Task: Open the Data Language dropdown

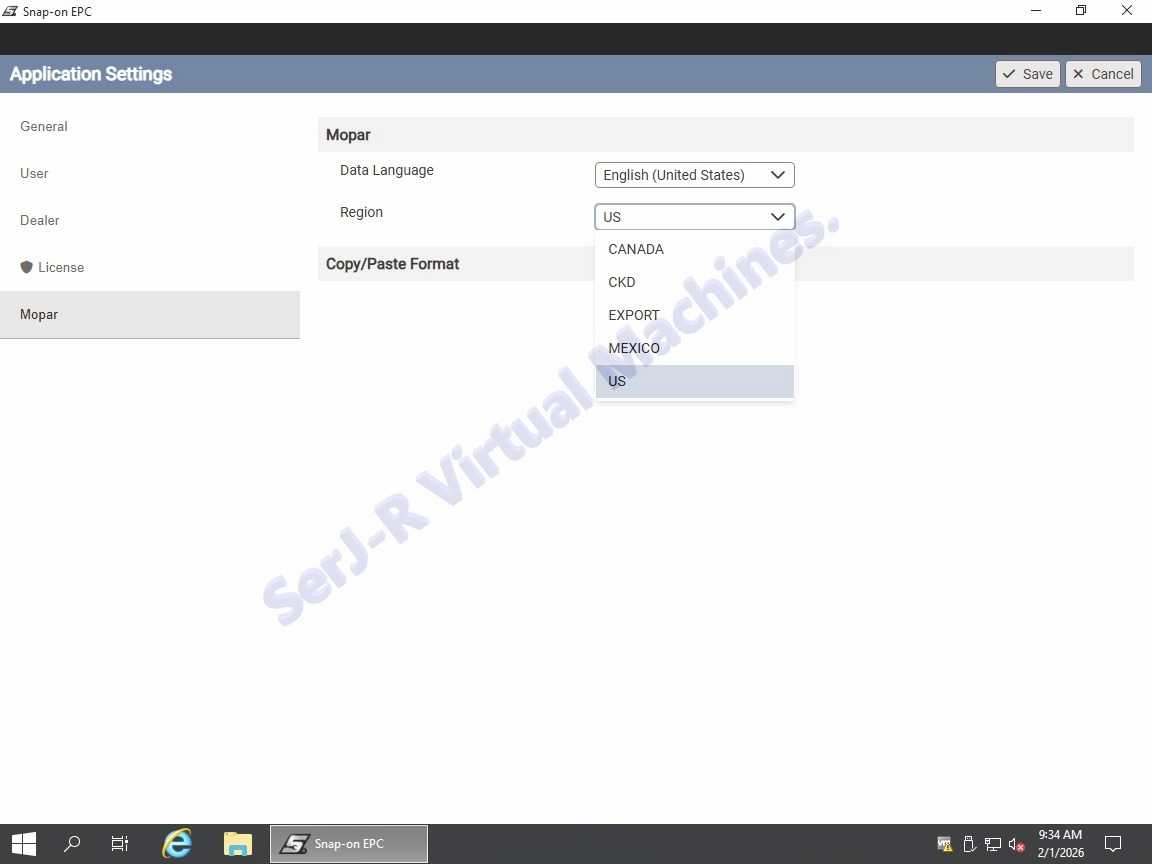Action: pos(694,175)
